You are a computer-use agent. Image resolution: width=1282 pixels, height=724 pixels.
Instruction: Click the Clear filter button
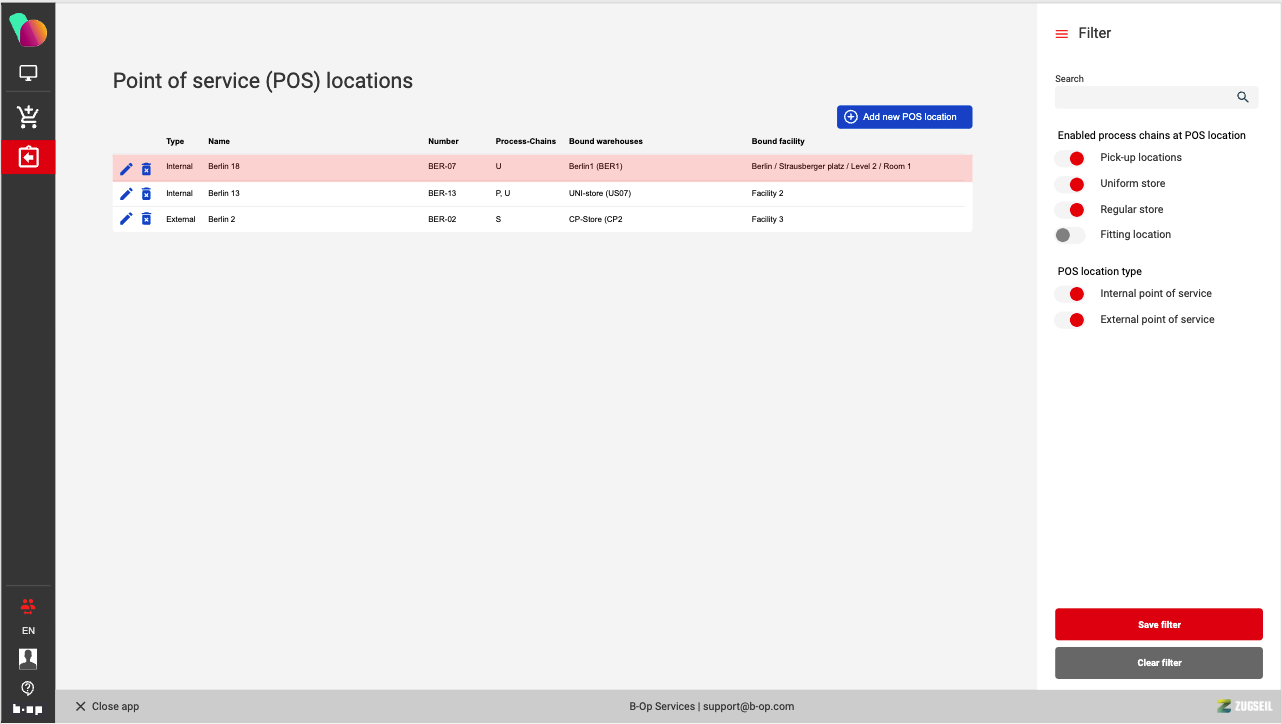pos(1158,662)
